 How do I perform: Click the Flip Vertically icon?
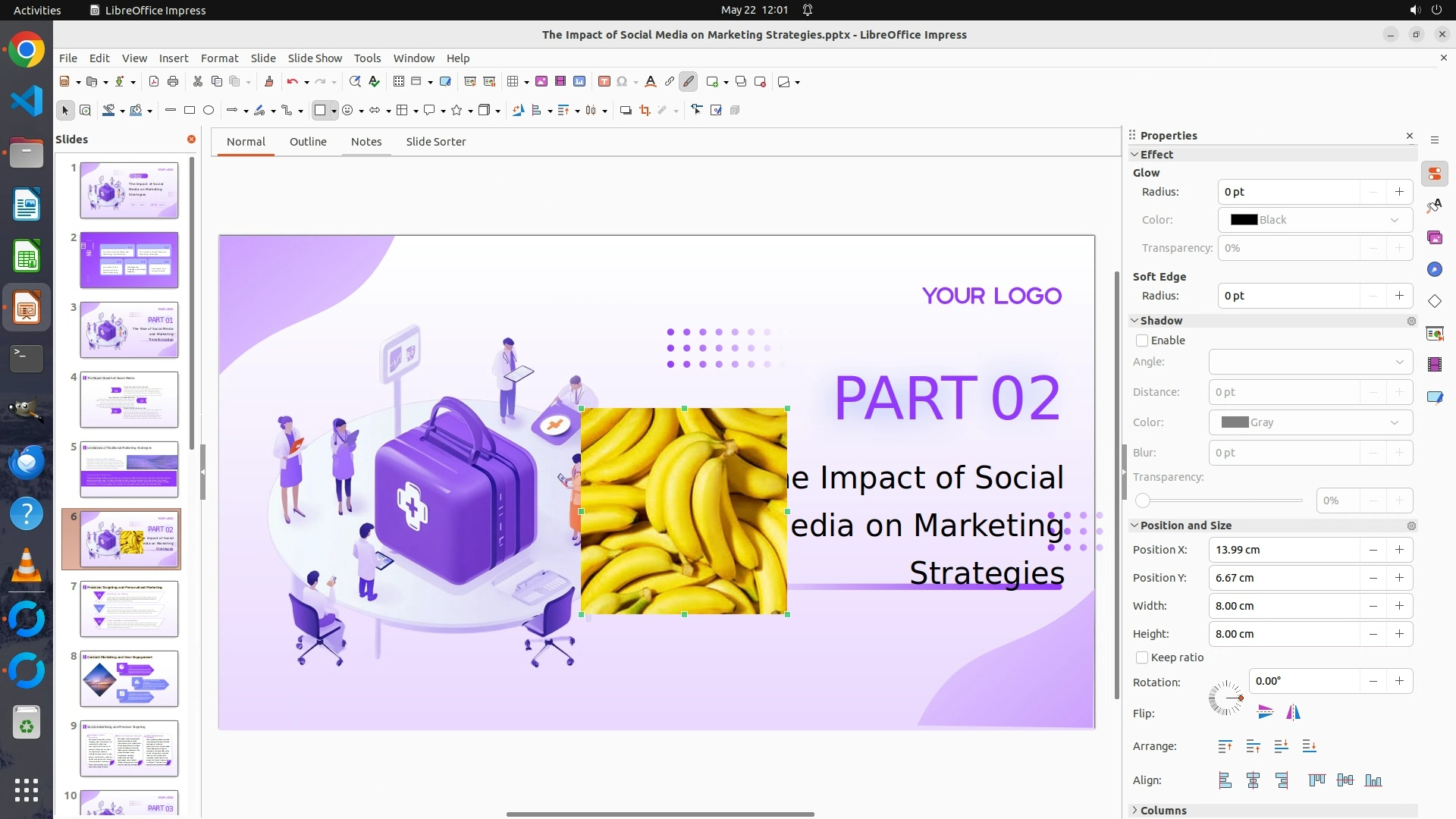coord(1265,712)
